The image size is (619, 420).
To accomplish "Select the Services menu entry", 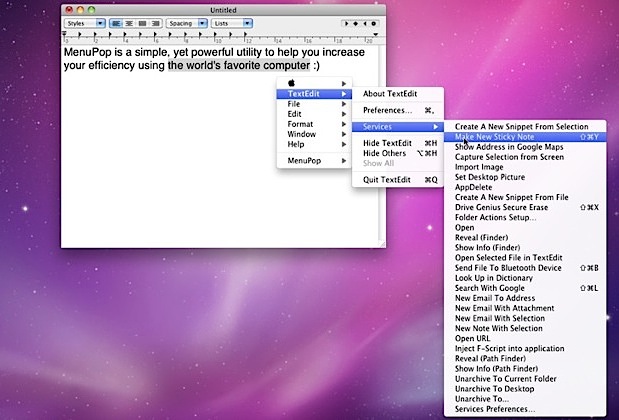I will [x=398, y=127].
